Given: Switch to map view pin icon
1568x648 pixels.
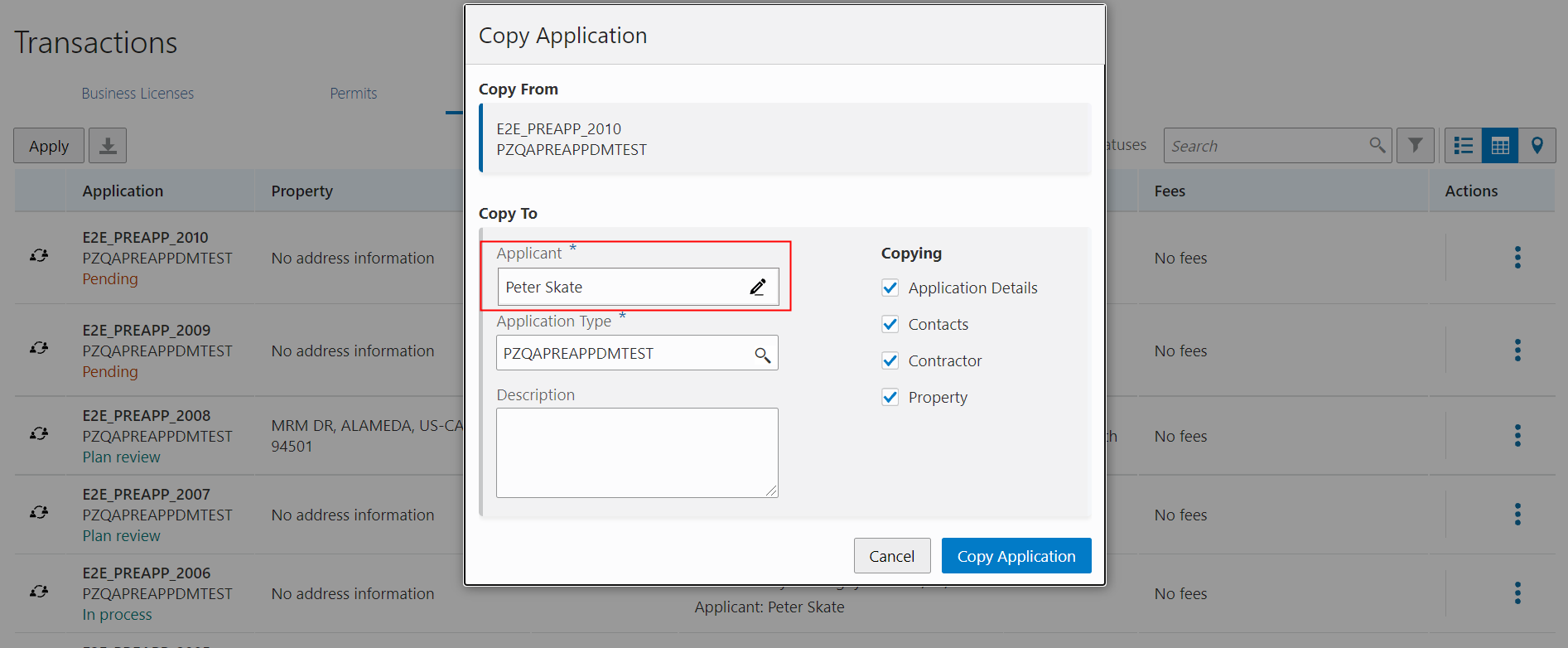Looking at the screenshot, I should tap(1537, 146).
